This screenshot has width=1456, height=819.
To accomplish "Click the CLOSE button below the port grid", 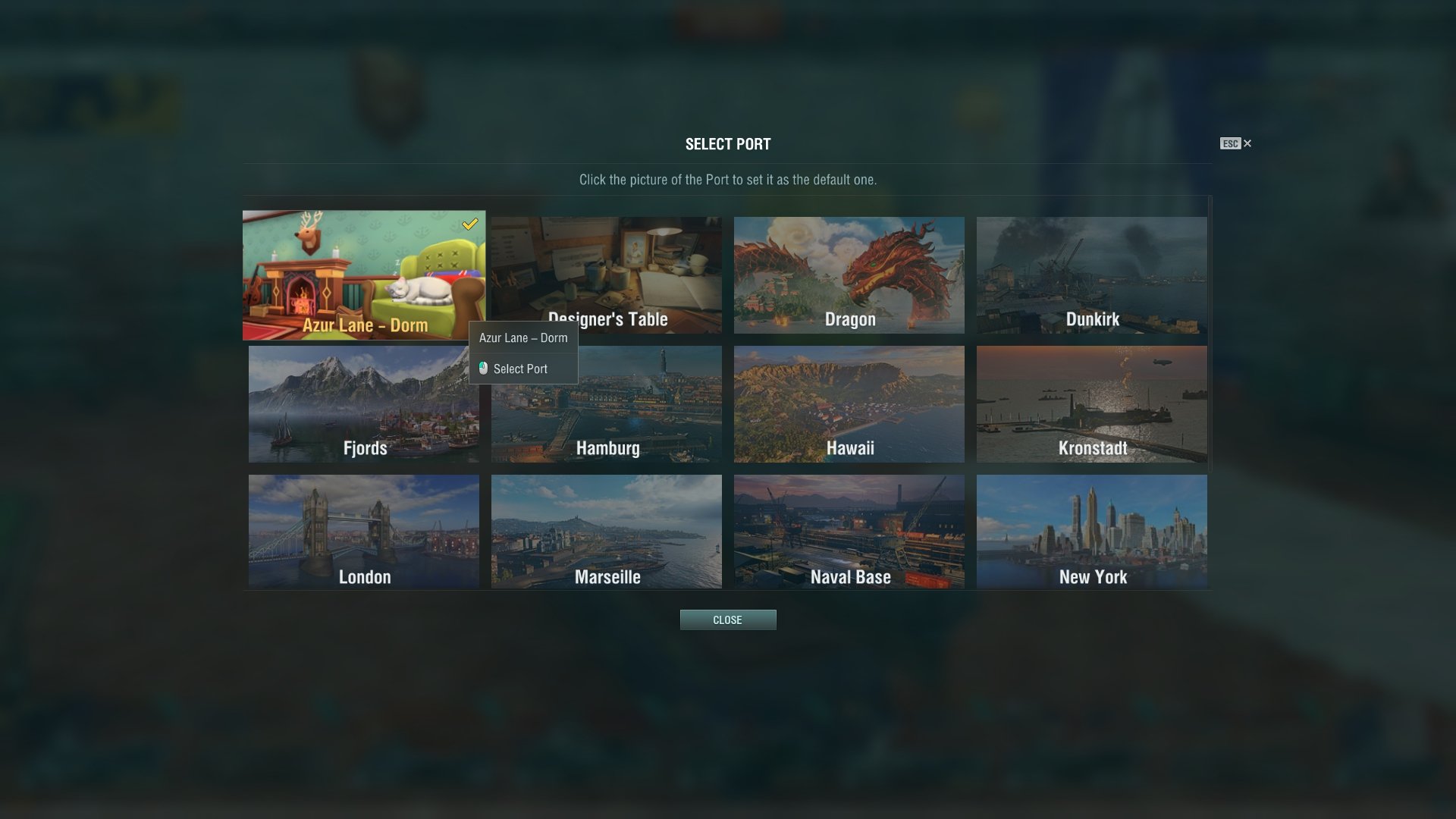I will click(728, 620).
